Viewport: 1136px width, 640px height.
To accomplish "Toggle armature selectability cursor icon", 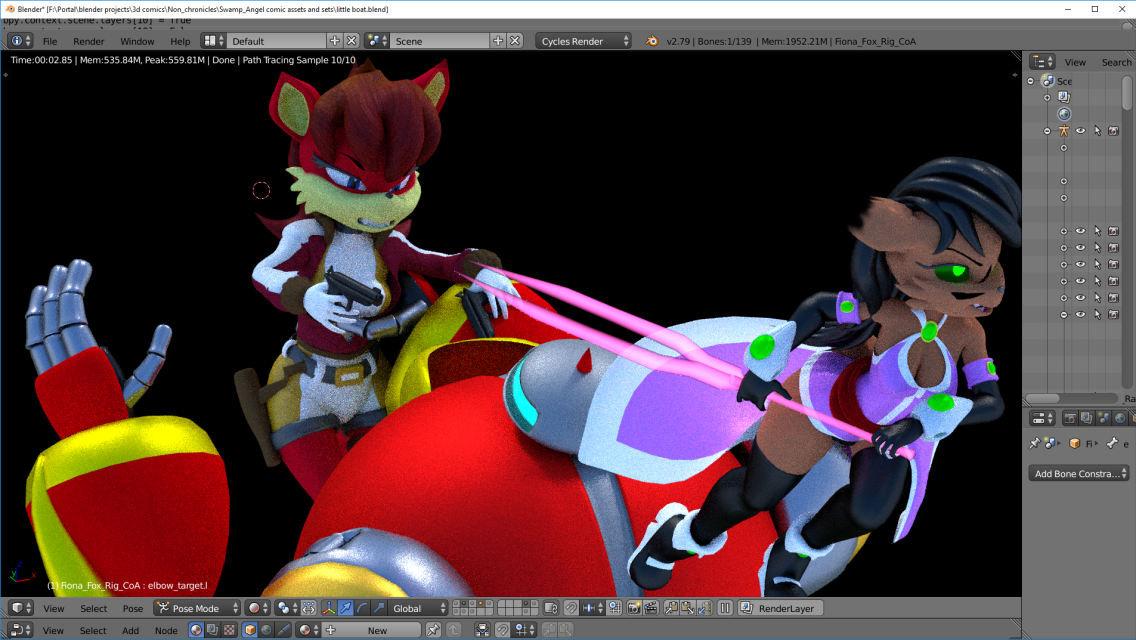I will click(x=1097, y=131).
